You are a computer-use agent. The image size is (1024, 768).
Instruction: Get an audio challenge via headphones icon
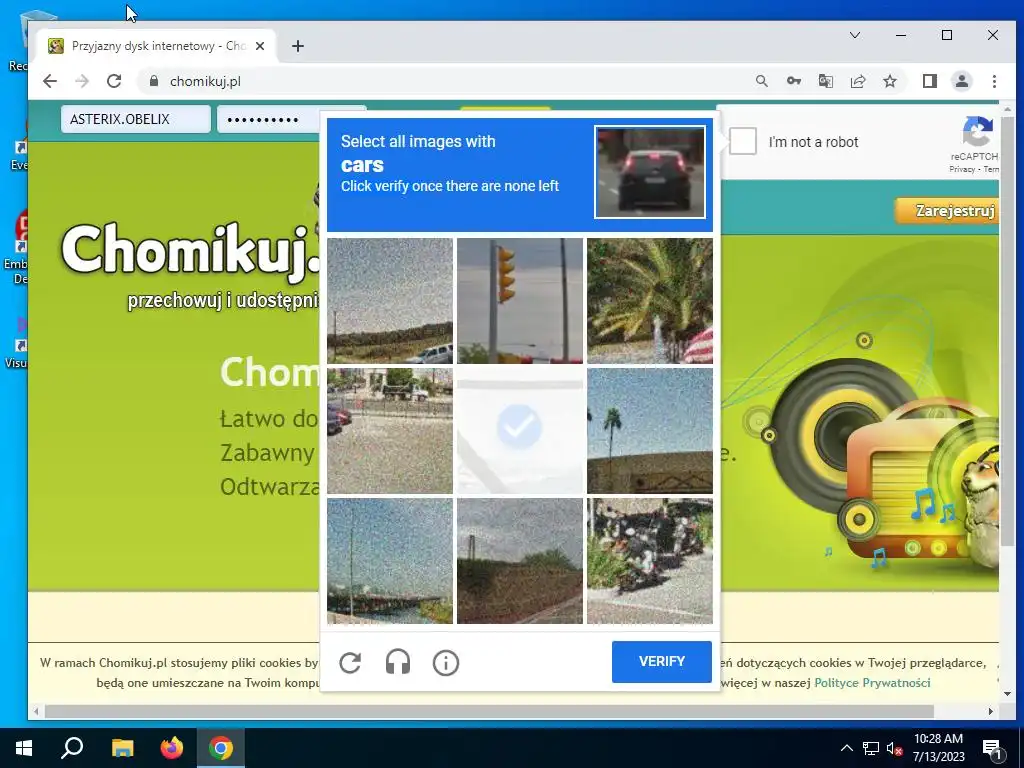tap(398, 662)
